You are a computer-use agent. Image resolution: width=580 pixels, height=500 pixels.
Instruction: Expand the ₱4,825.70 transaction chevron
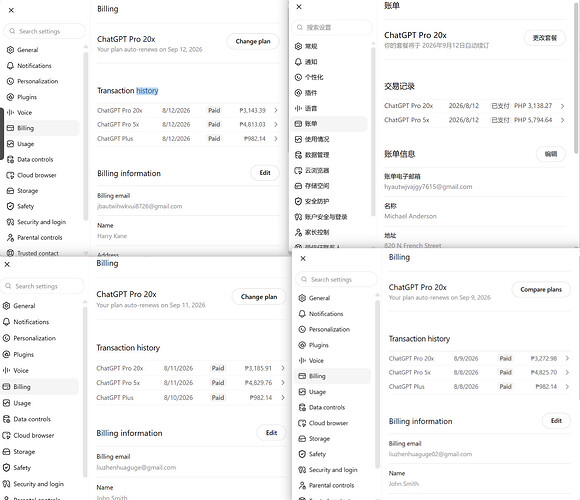pos(567,372)
